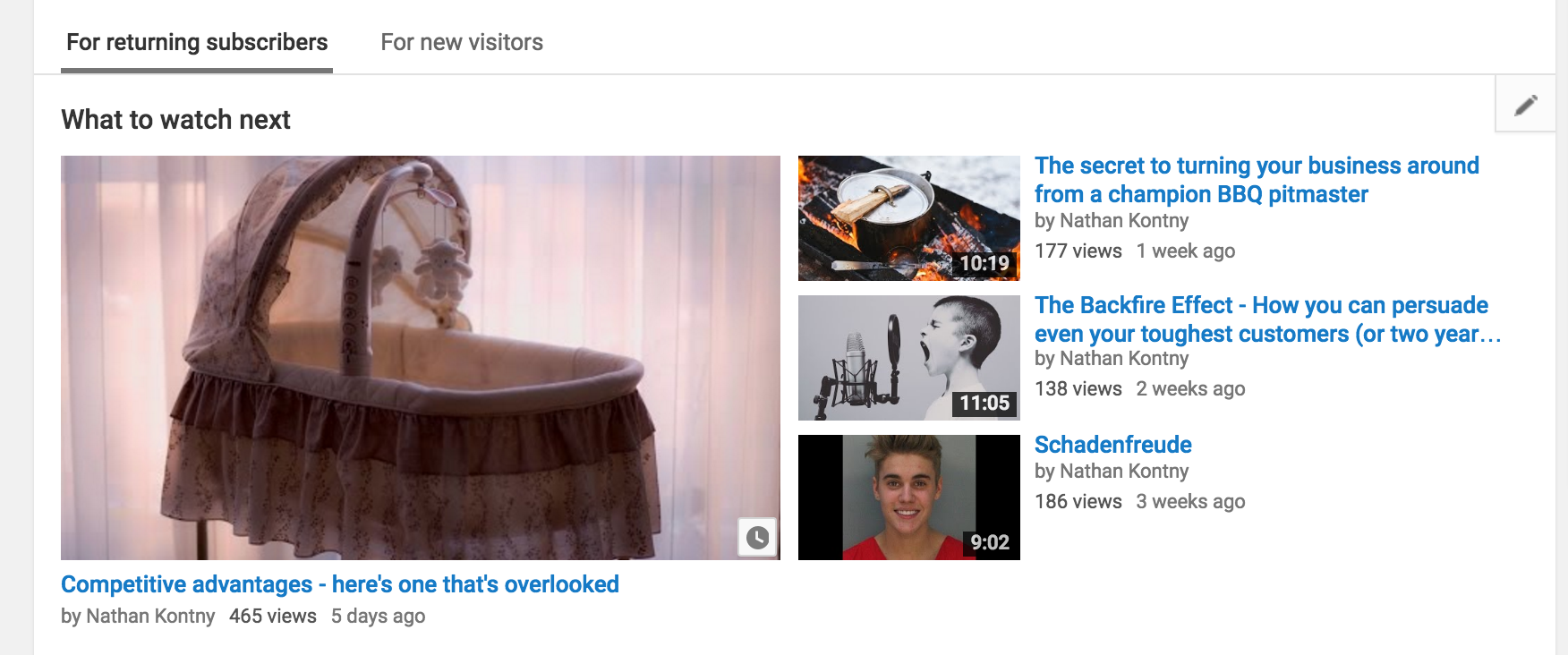Click the Watch Later clock icon
Viewport: 1568px width, 655px height.
757,537
